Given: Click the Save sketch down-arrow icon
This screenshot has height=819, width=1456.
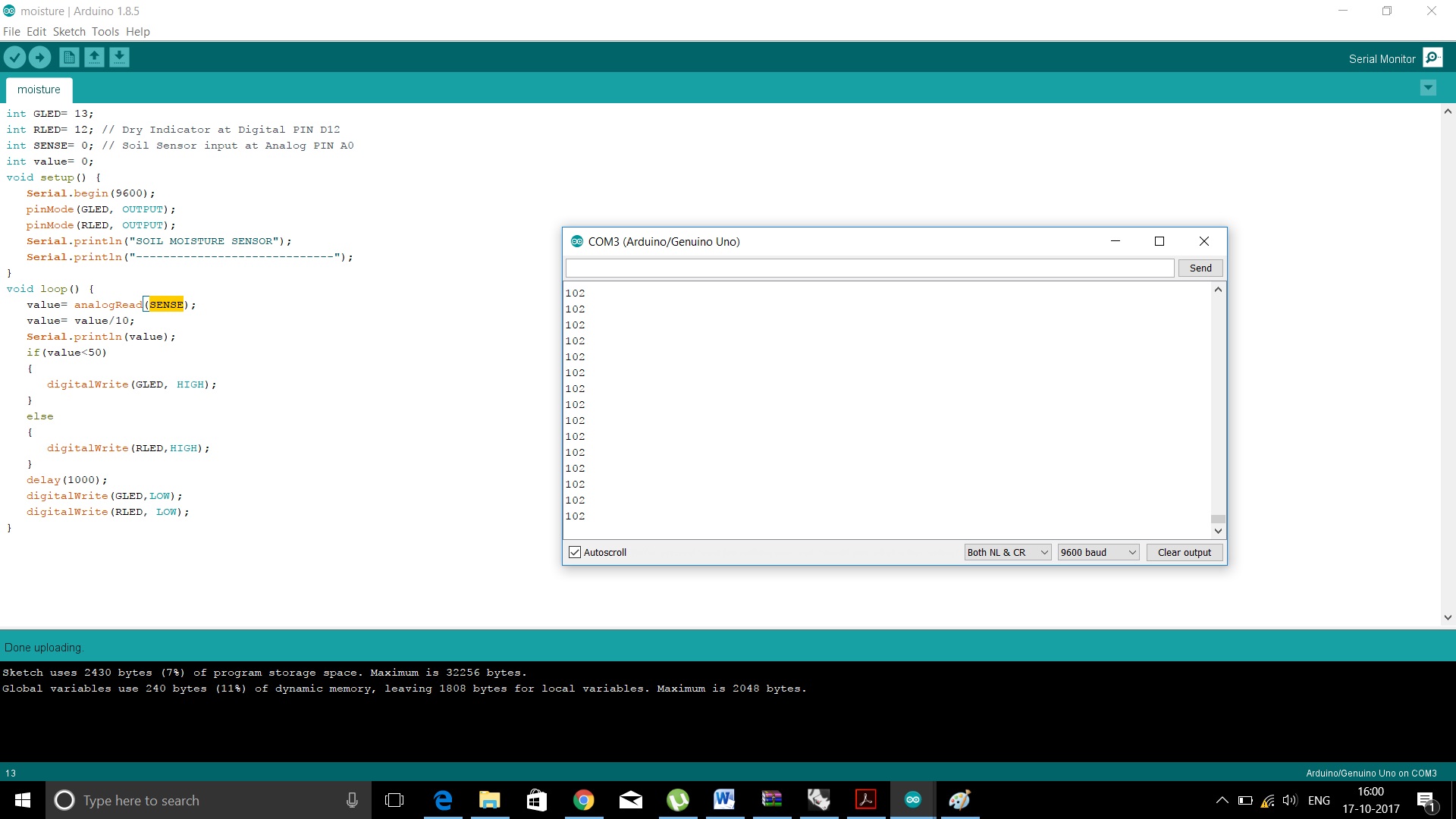Looking at the screenshot, I should coord(119,58).
